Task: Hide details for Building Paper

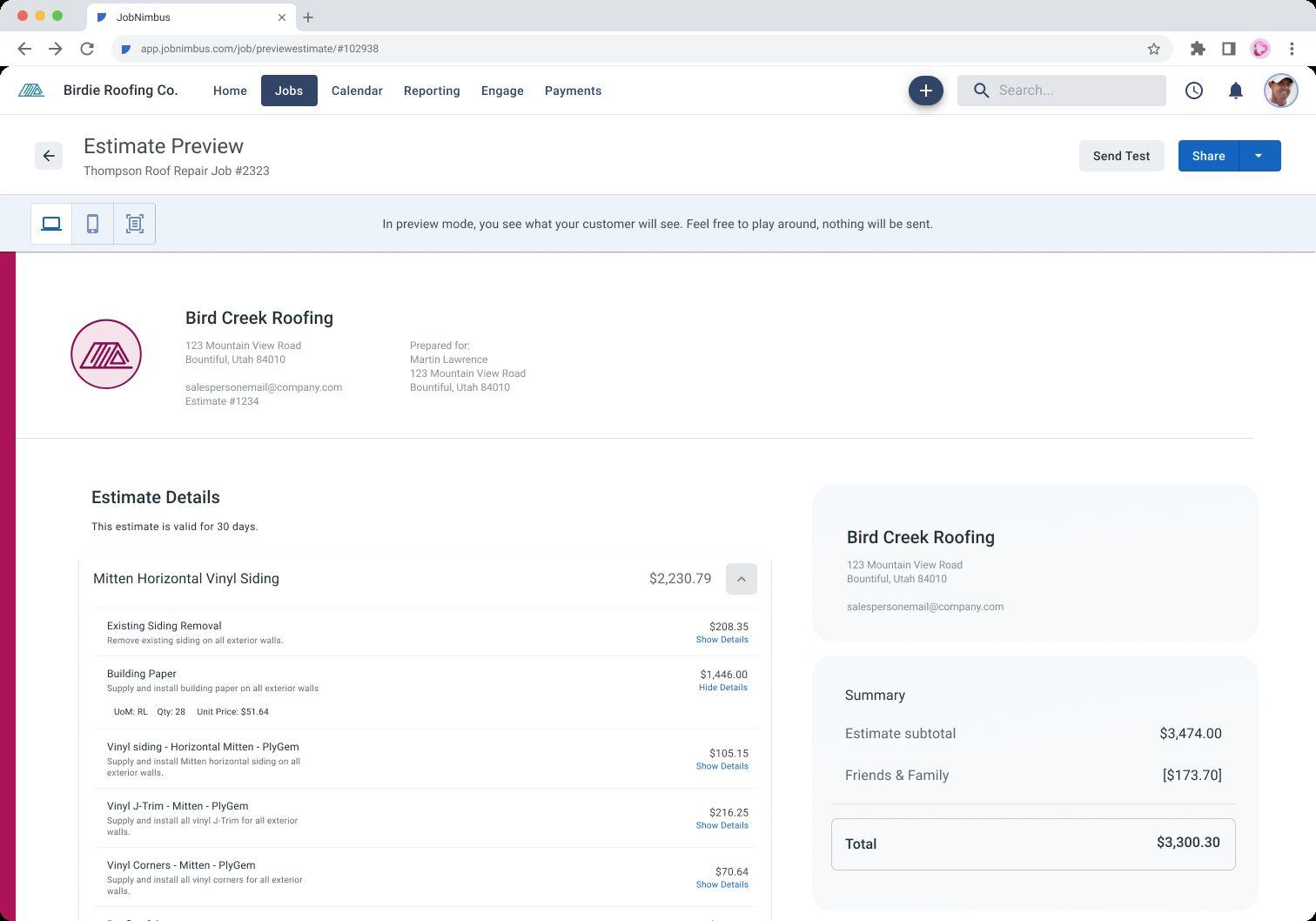Action: pyautogui.click(x=722, y=688)
